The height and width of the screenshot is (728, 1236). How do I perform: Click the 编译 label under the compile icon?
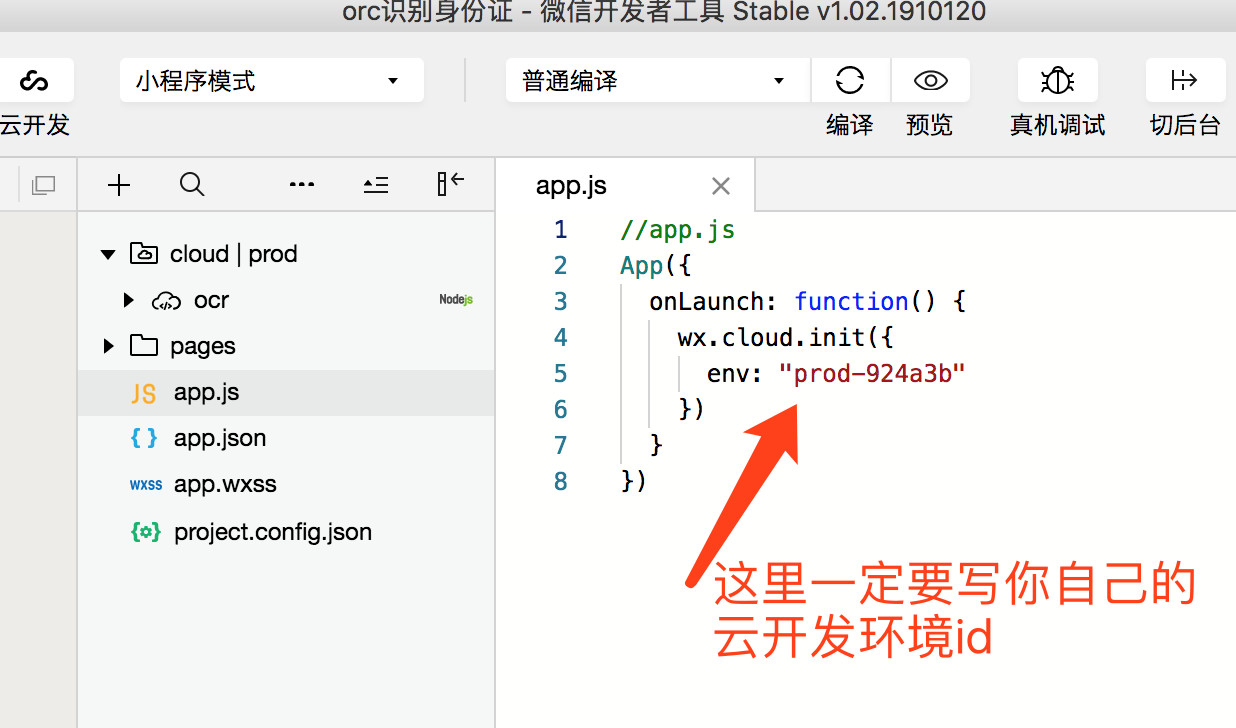point(850,125)
